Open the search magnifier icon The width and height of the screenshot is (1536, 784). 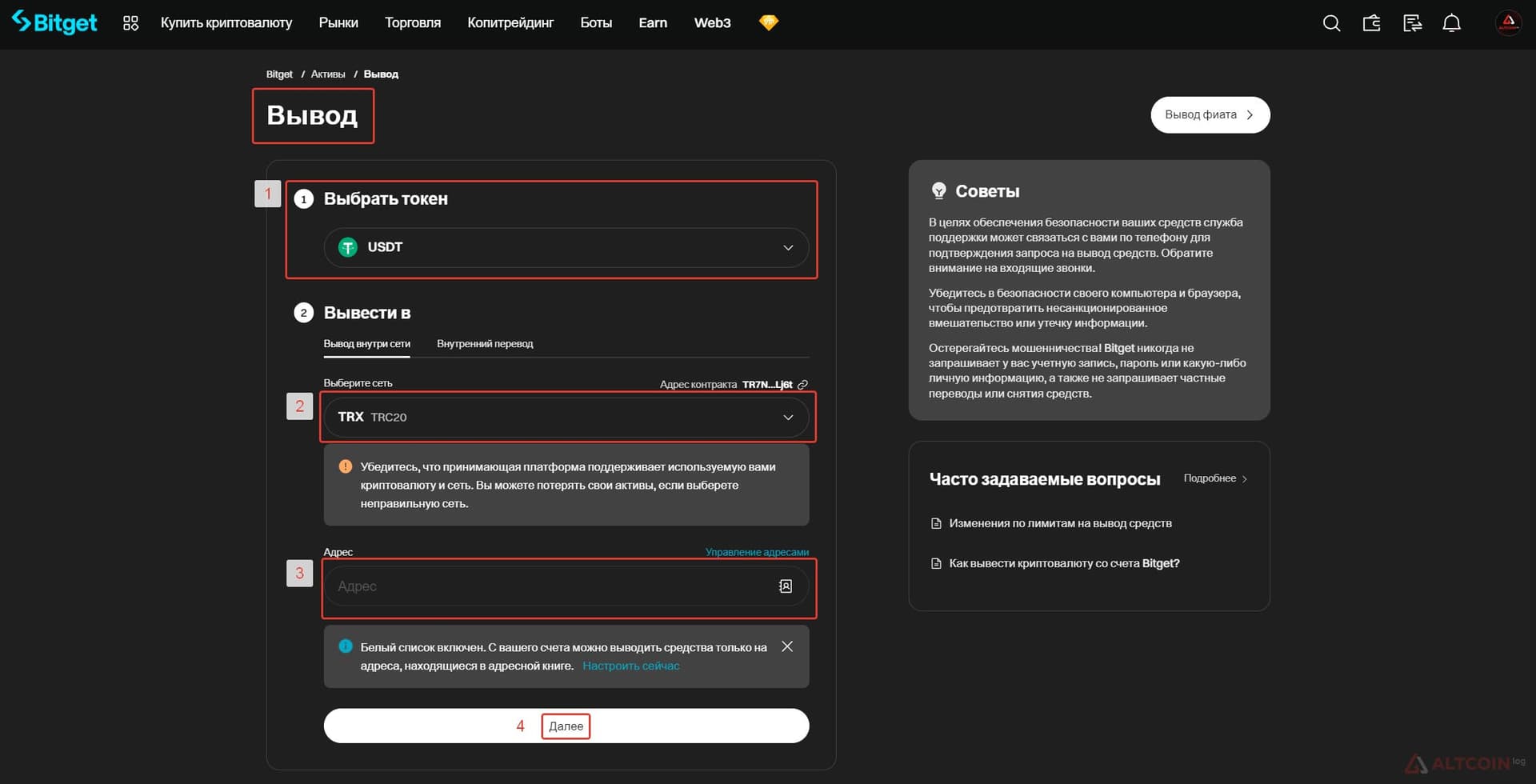pos(1331,23)
